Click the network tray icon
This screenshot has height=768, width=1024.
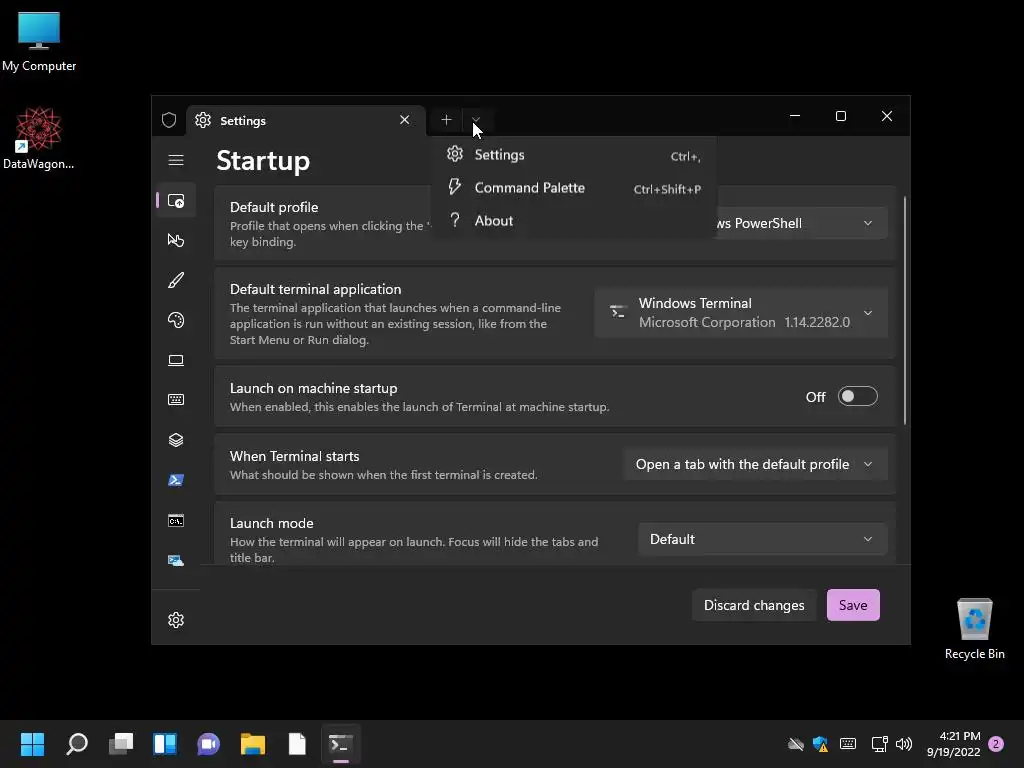click(x=879, y=744)
